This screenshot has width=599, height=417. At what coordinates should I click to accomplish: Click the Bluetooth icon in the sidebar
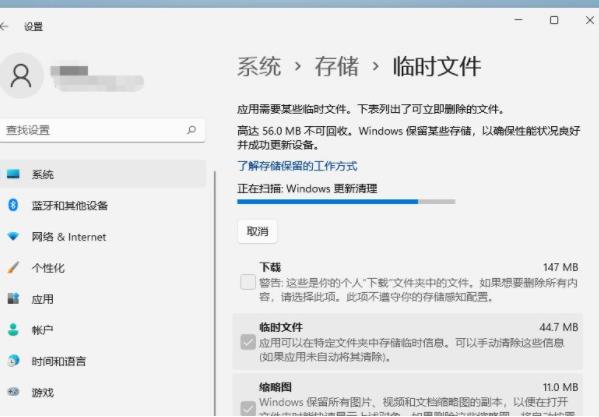tap(13, 205)
